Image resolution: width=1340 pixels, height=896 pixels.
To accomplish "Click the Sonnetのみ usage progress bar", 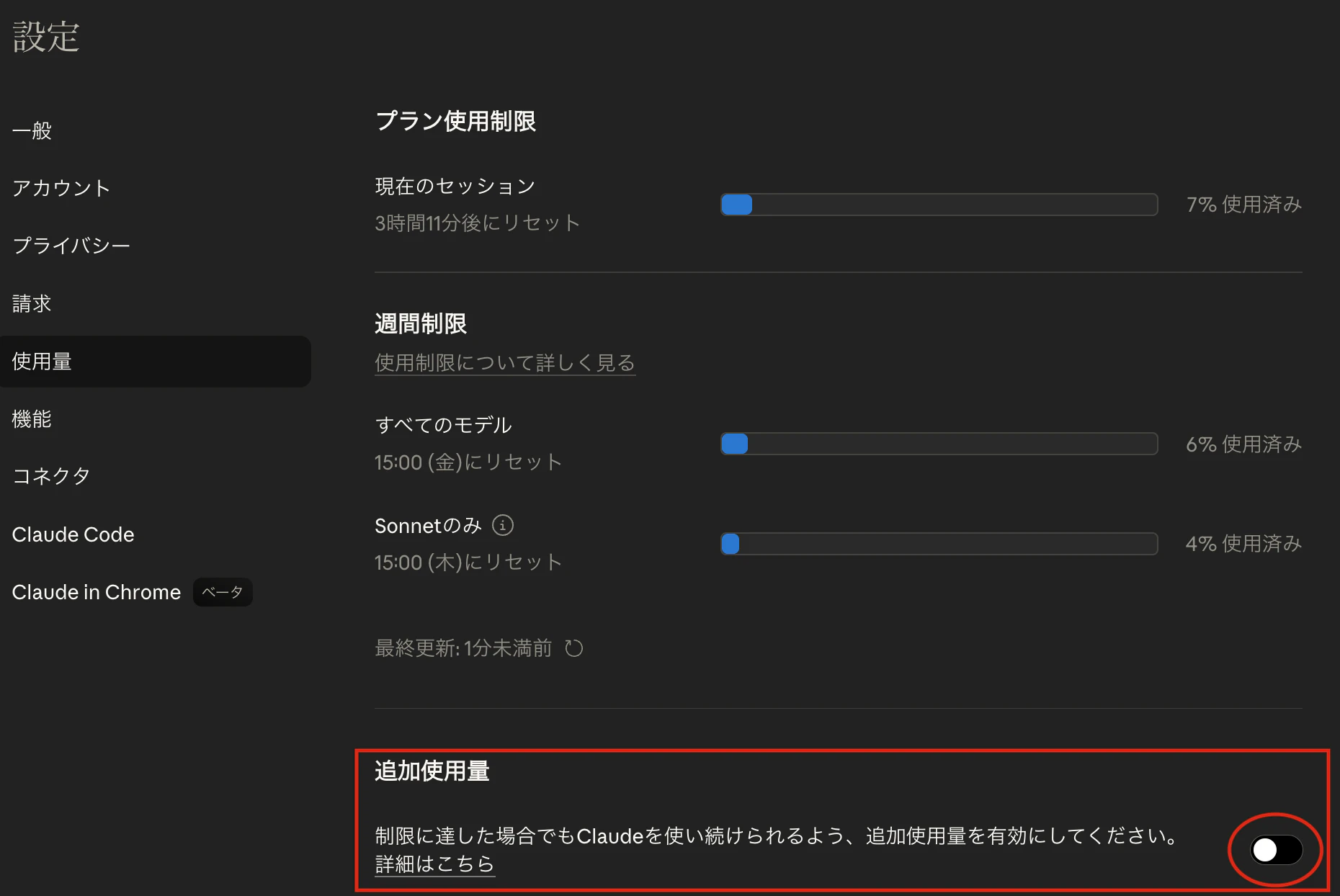I will 939,544.
